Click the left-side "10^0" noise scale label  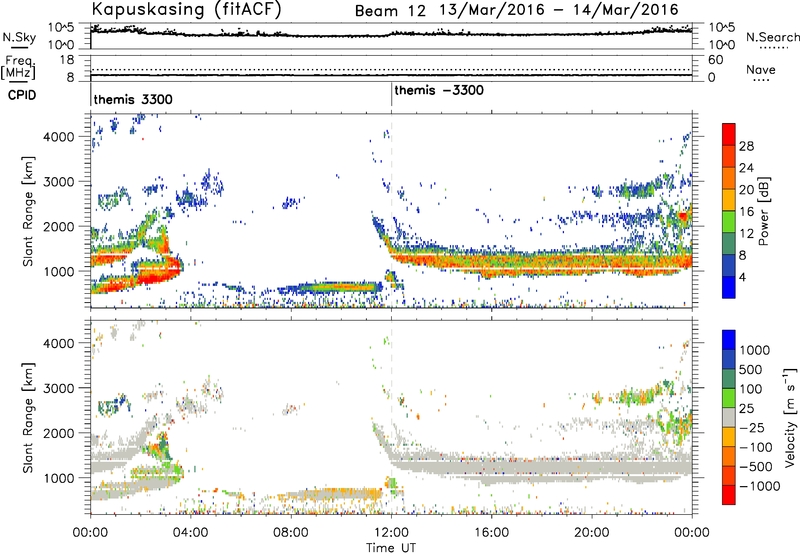pyautogui.click(x=61, y=45)
